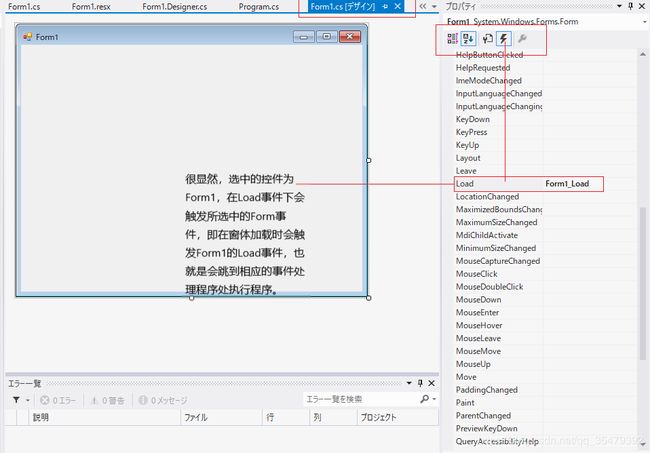Select the Leave event
The width and height of the screenshot is (650, 453).
point(466,171)
